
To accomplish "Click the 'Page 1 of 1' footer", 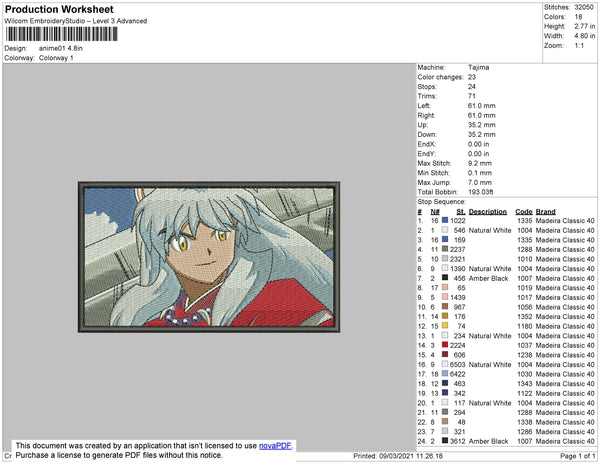I will pyautogui.click(x=578, y=456).
